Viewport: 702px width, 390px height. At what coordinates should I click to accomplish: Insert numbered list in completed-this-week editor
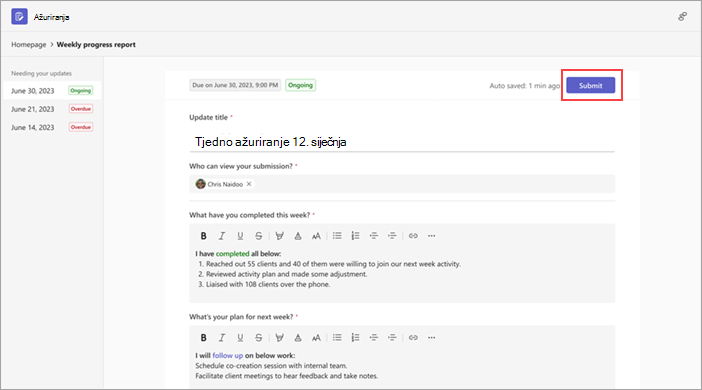355,236
